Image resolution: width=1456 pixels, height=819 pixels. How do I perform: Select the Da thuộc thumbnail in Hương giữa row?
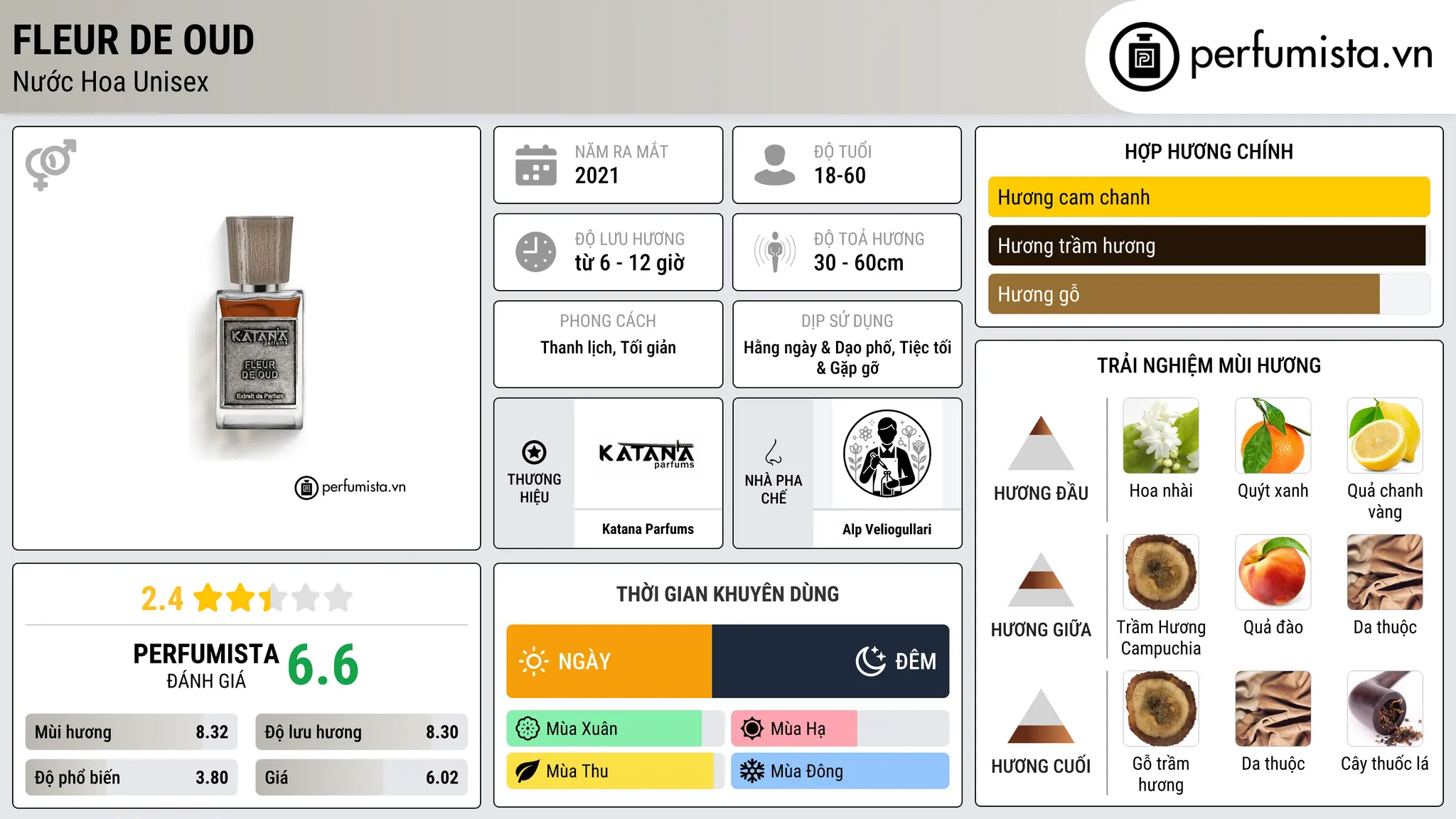[1385, 572]
